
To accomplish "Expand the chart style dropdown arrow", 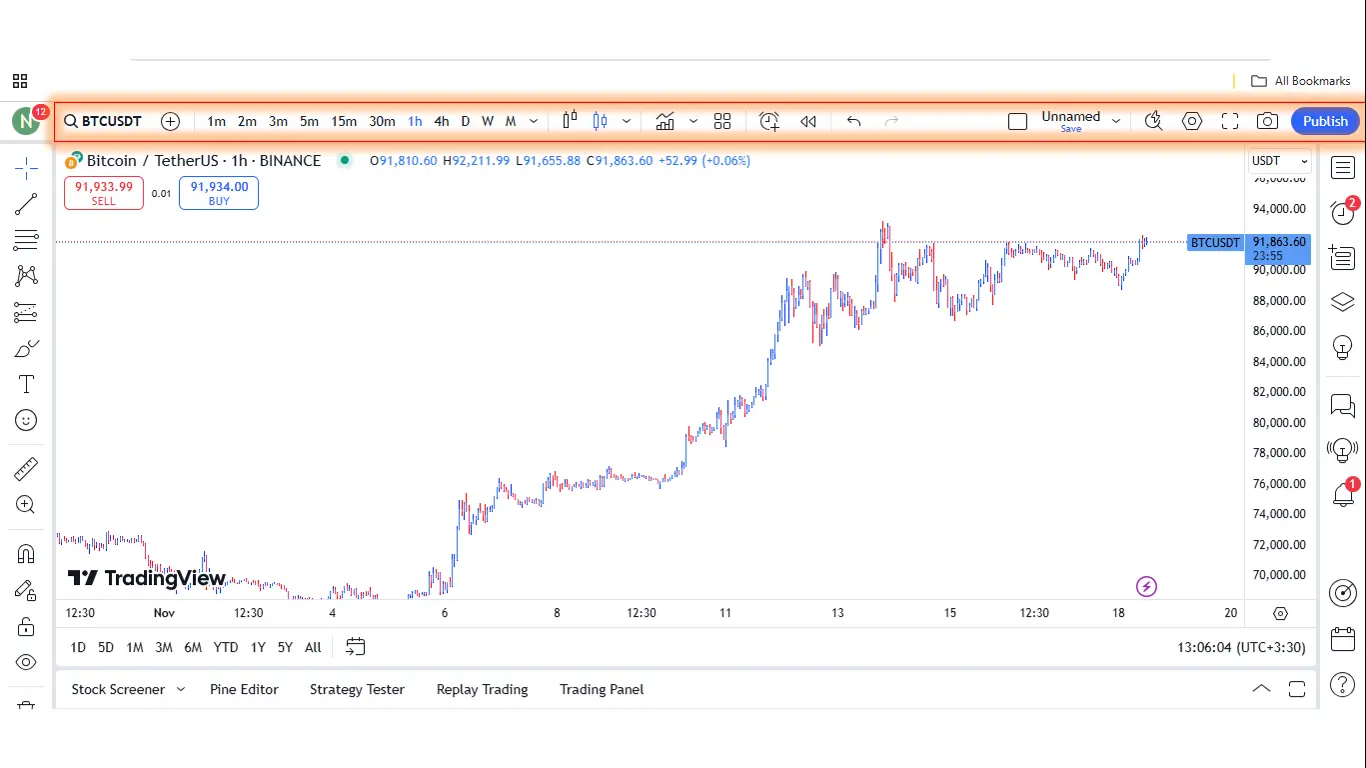I will pos(627,121).
